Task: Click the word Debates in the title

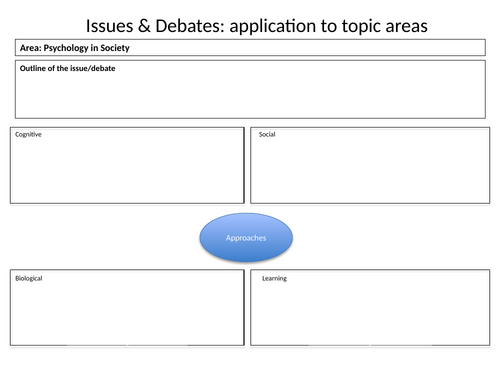Action: [190, 26]
